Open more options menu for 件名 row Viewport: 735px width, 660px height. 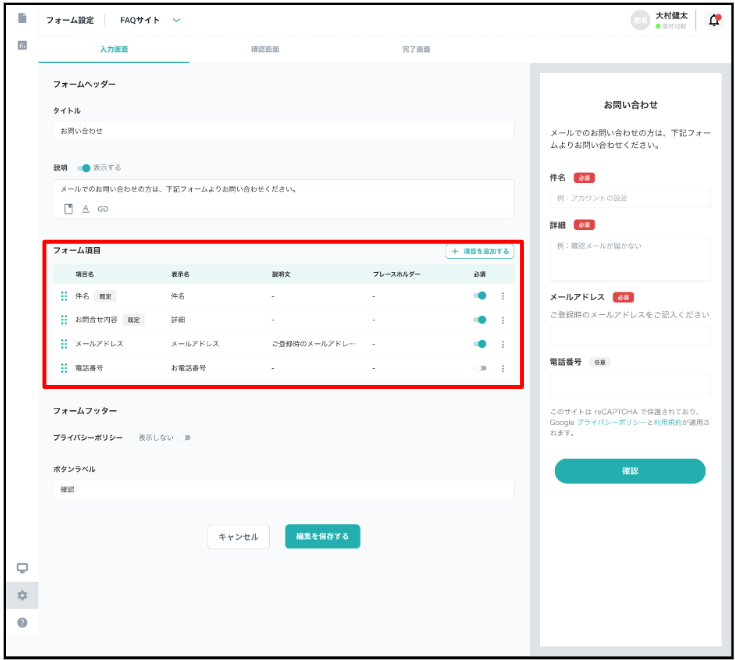[502, 296]
